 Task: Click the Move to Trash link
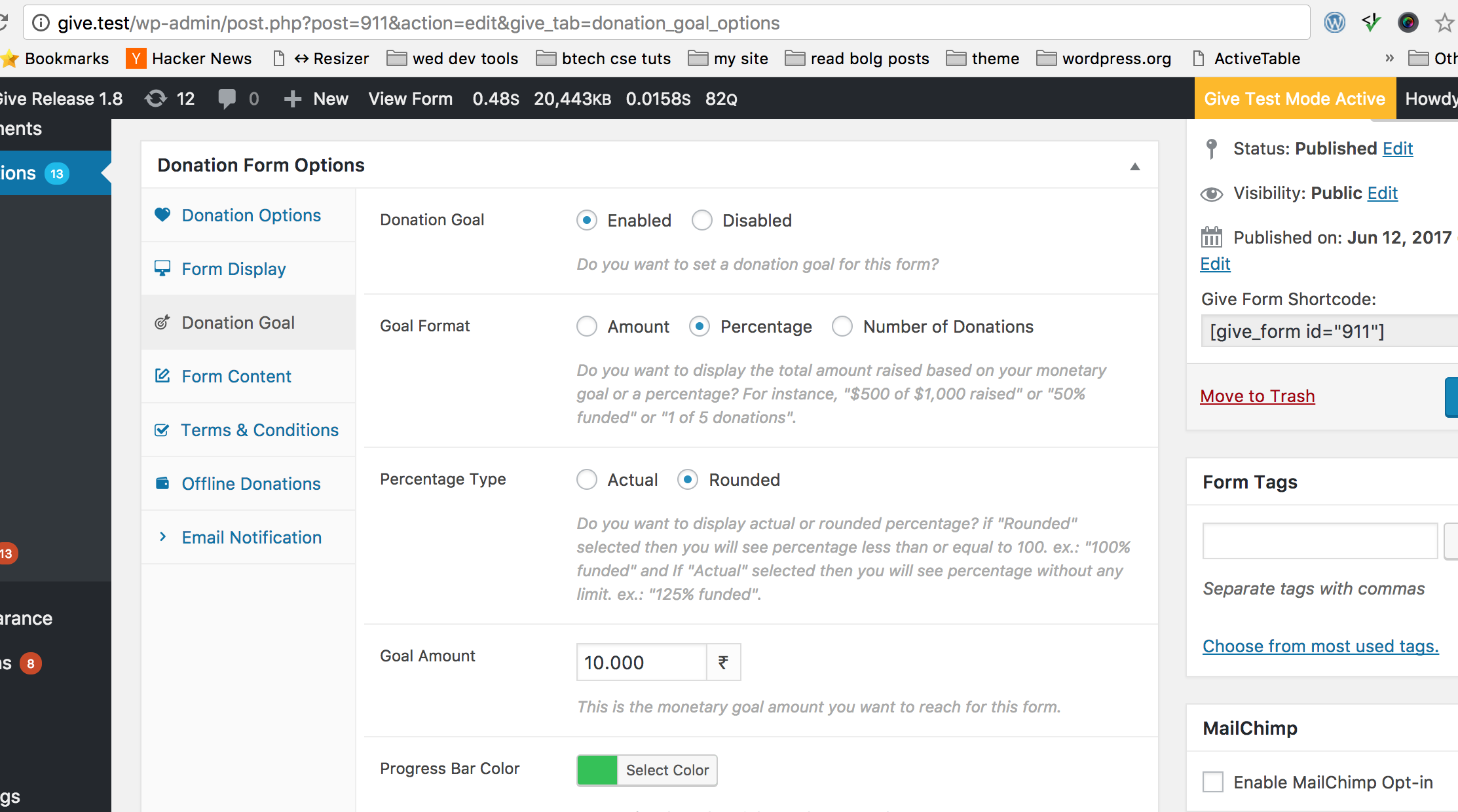point(1258,396)
